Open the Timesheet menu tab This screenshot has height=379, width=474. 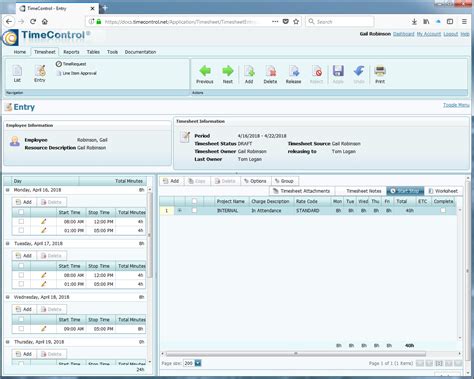[45, 52]
